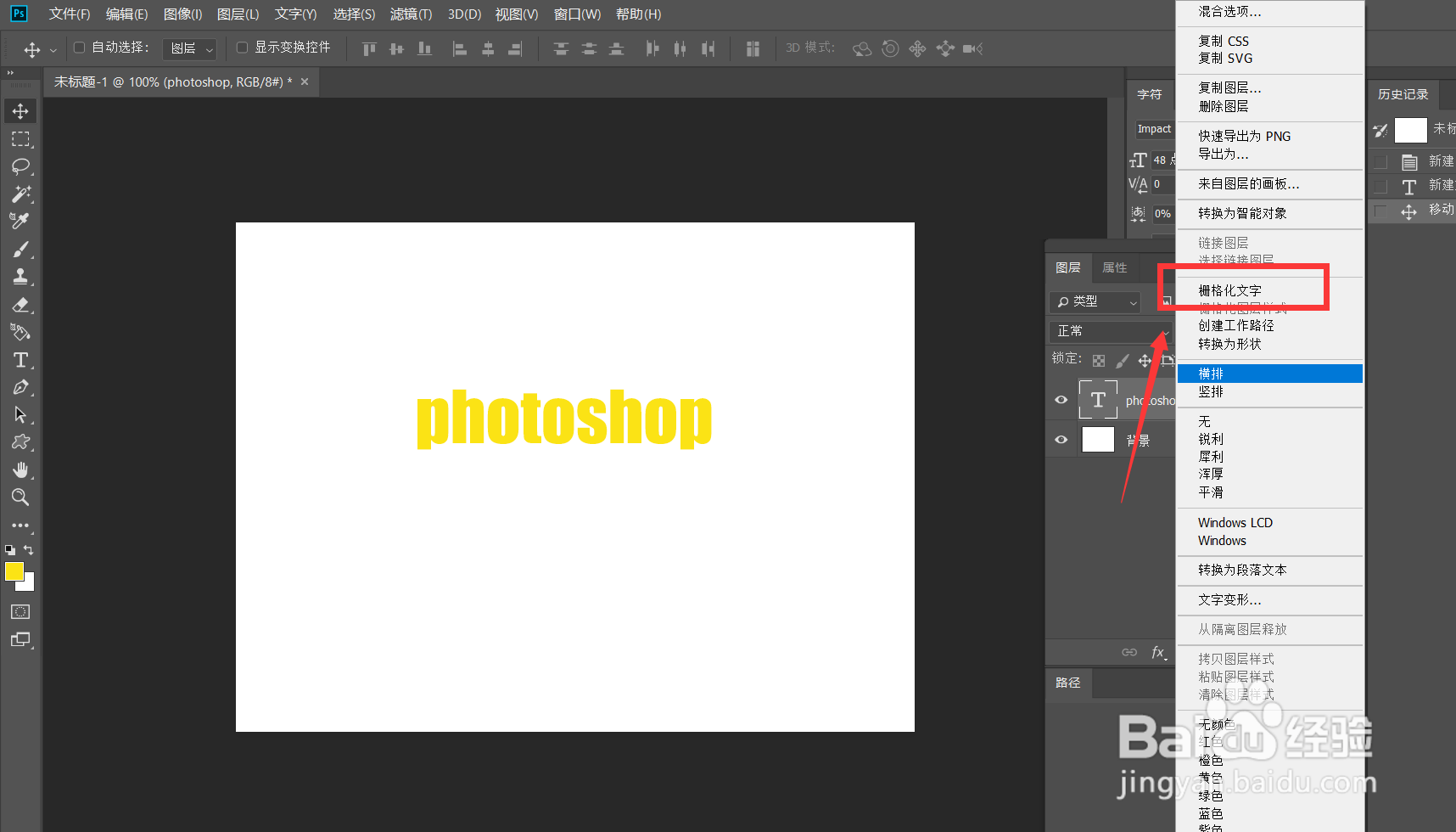Select the Eyedropper tool
The width and height of the screenshot is (1456, 832).
pos(20,221)
